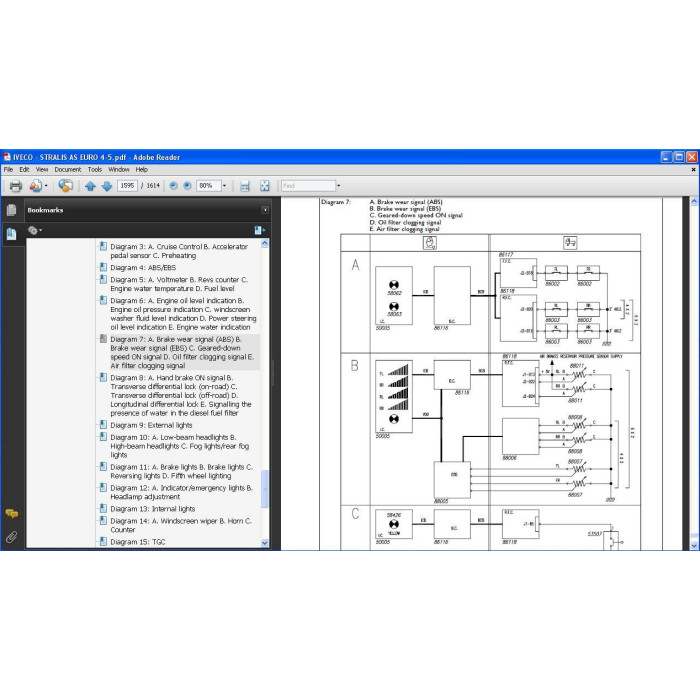Select bookmark Diagram 9: External lights

pyautogui.click(x=151, y=425)
